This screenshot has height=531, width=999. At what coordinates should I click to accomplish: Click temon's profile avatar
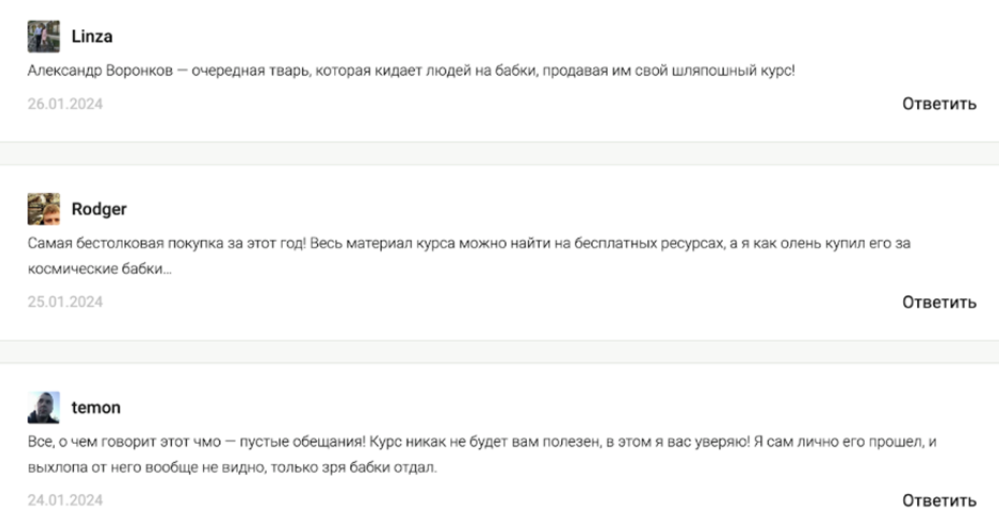(43, 407)
